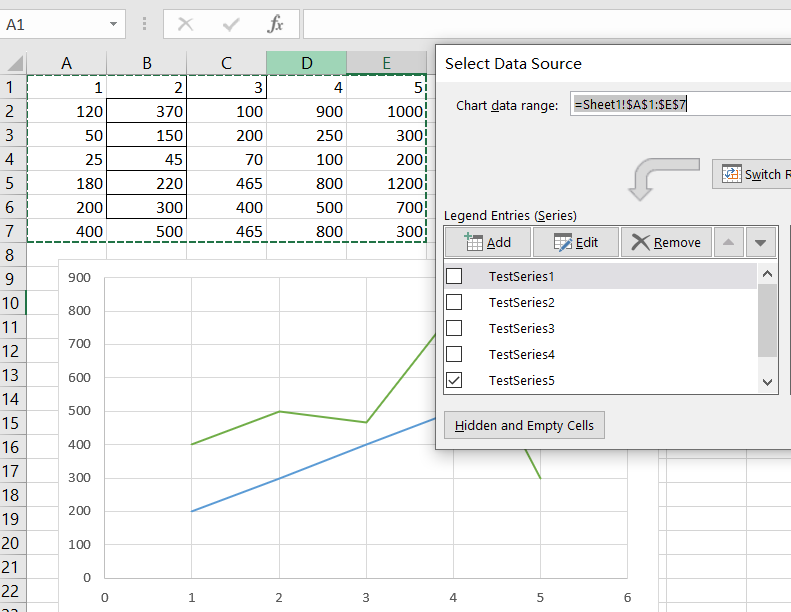Click the Edit series button
This screenshot has width=791, height=612.
(x=575, y=242)
